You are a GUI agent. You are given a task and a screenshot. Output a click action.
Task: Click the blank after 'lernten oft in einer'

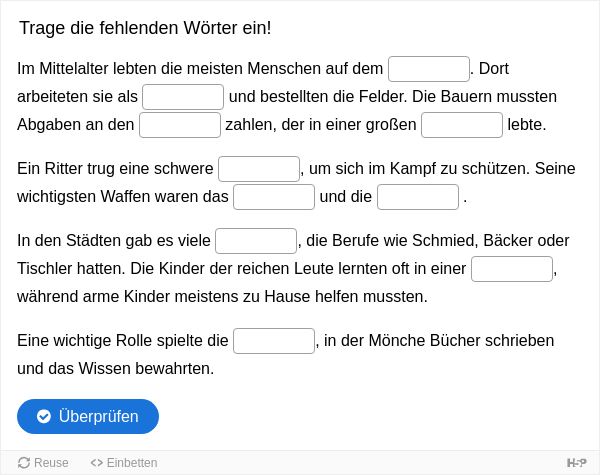pyautogui.click(x=512, y=269)
